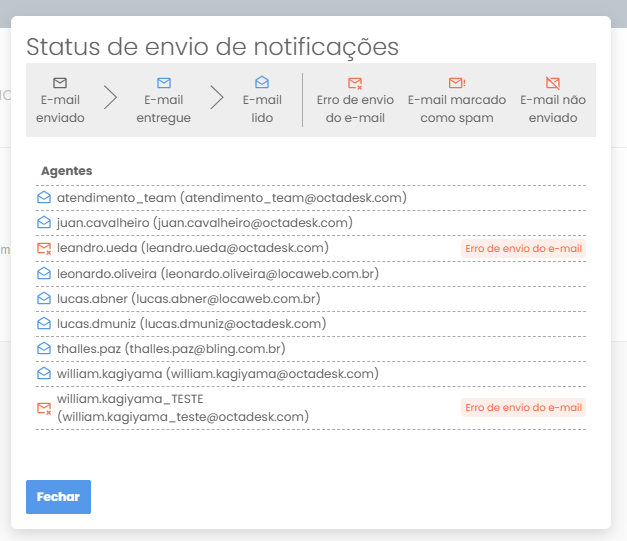The width and height of the screenshot is (627, 541).
Task: Click the error badge on leandro.ueda row
Action: click(523, 248)
